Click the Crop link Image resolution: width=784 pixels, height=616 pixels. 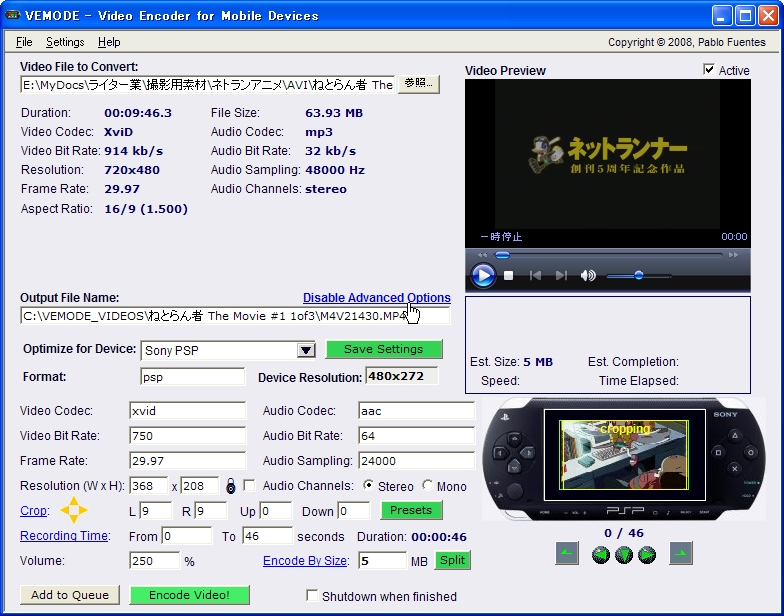pos(34,510)
